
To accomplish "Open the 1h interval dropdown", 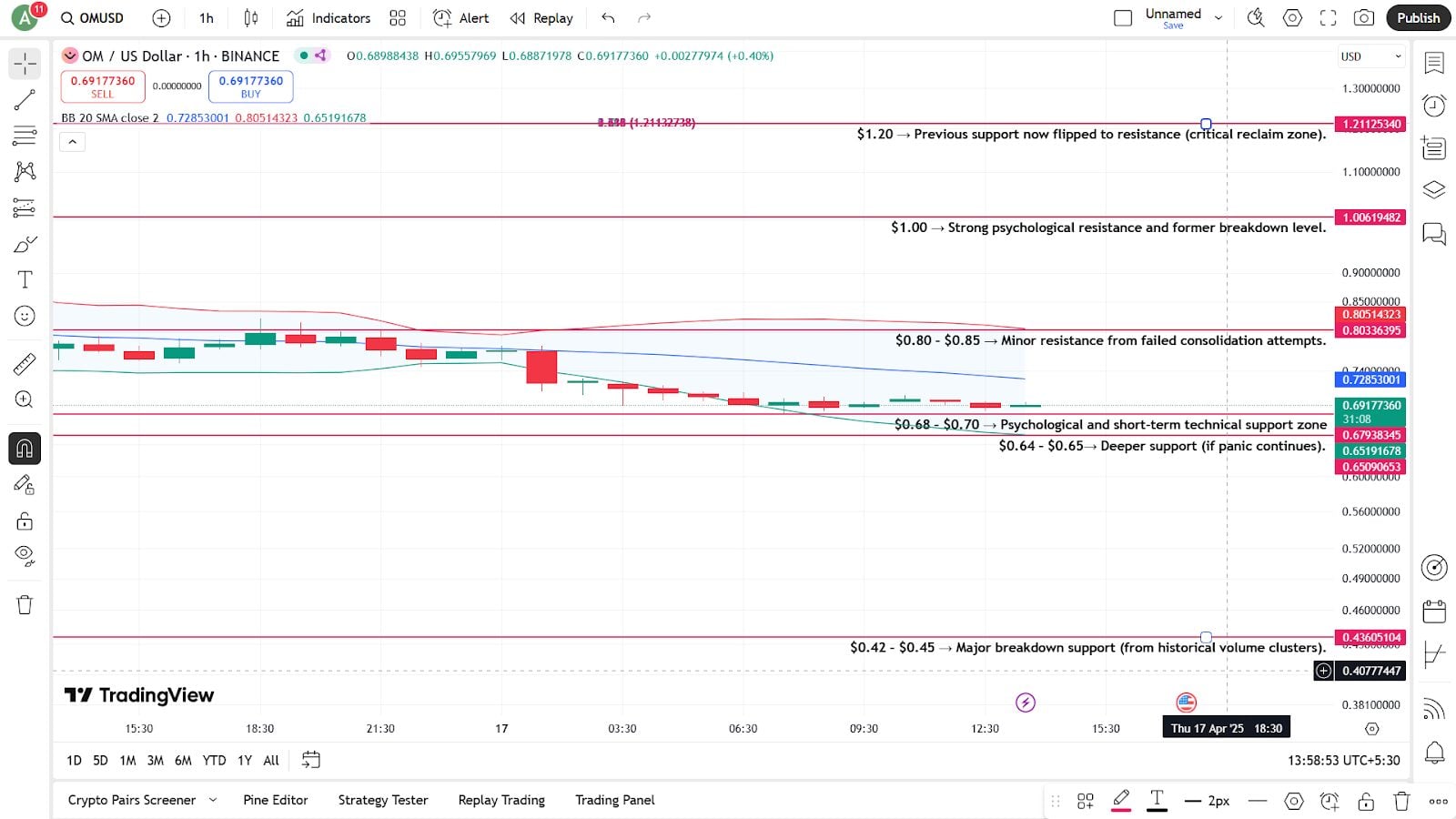I will click(205, 17).
